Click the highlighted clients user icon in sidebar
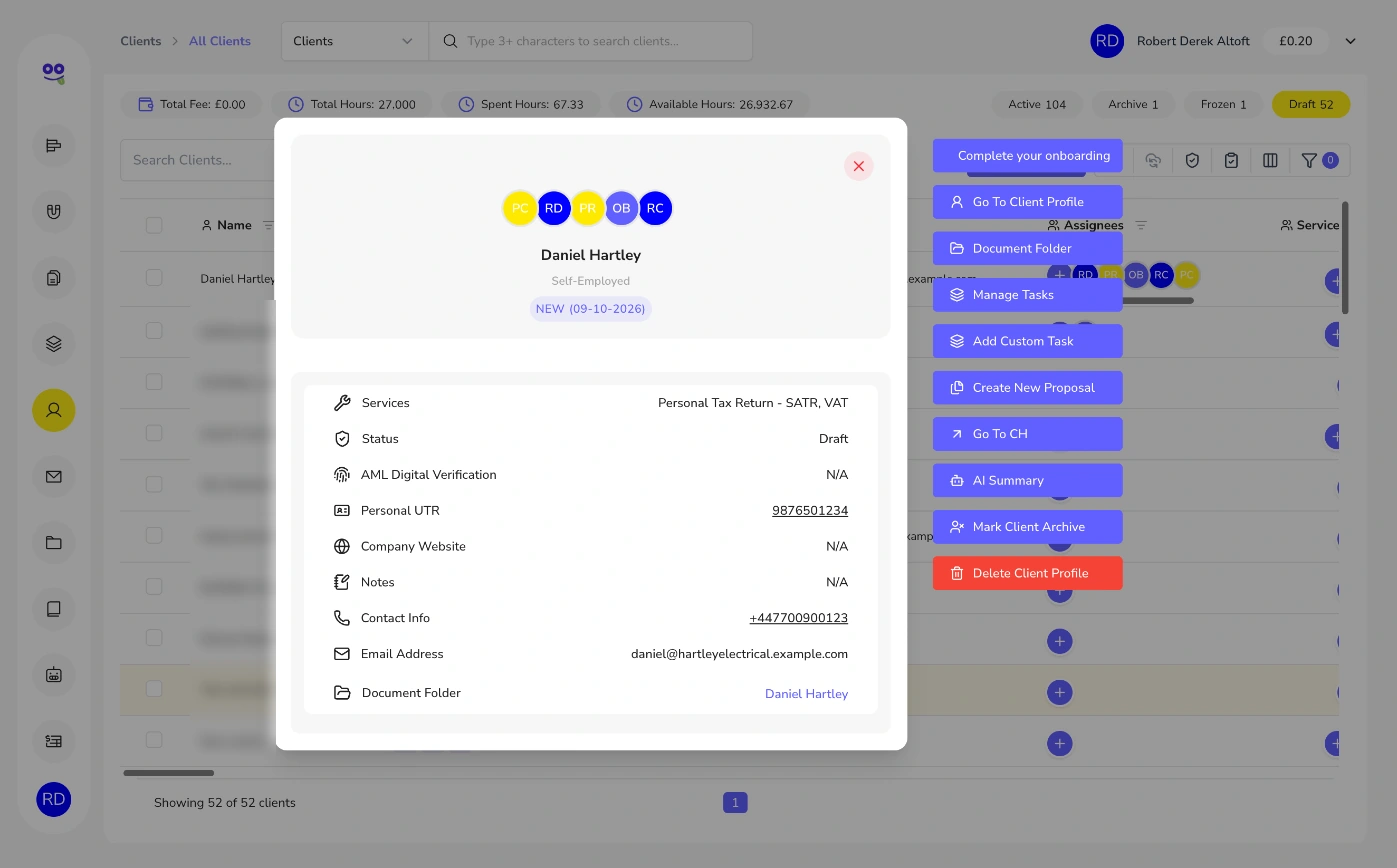The width and height of the screenshot is (1397, 868). [x=54, y=410]
